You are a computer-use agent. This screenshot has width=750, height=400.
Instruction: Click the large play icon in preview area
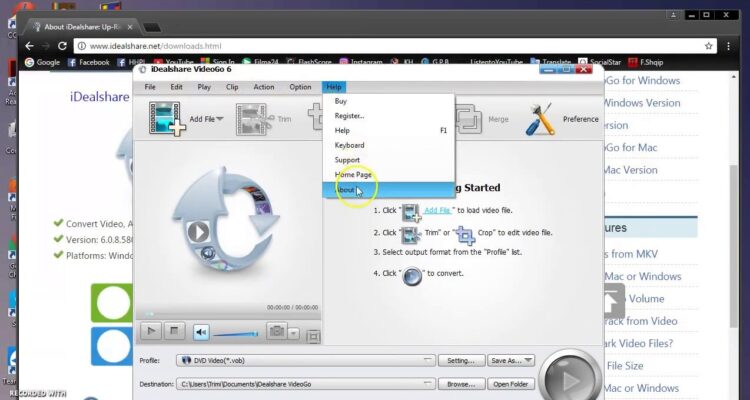199,232
